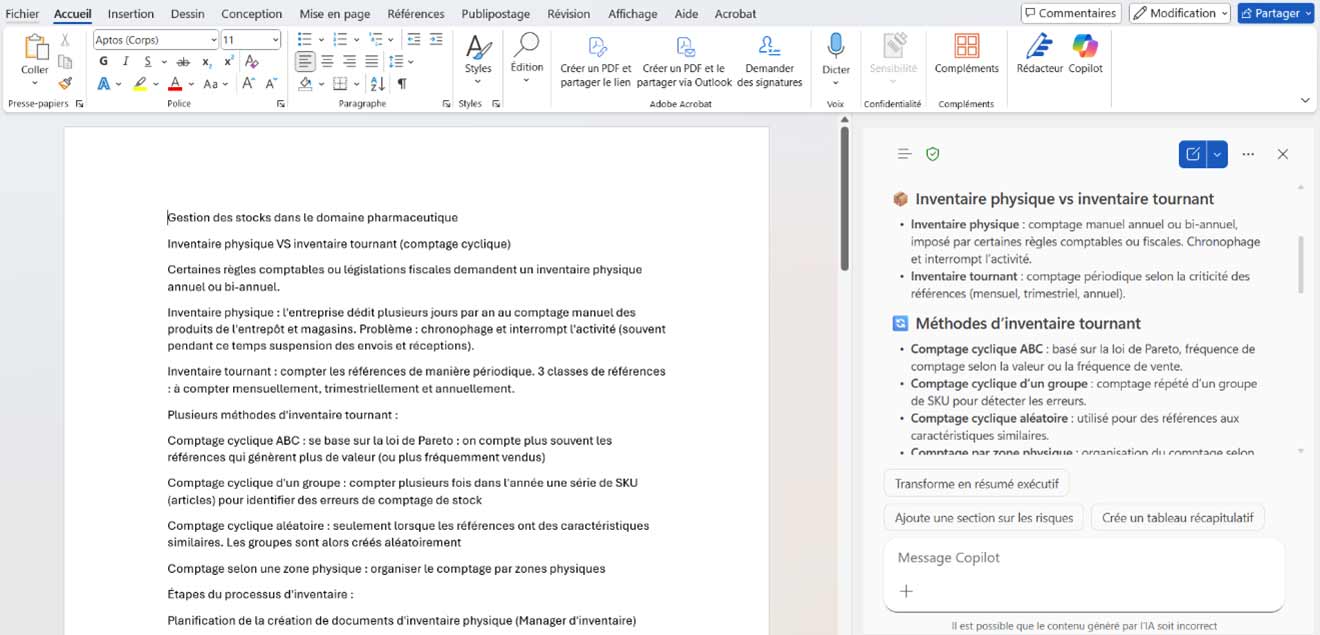Click the format painter brush icon
Screen dimensions: 1320x635
click(65, 84)
